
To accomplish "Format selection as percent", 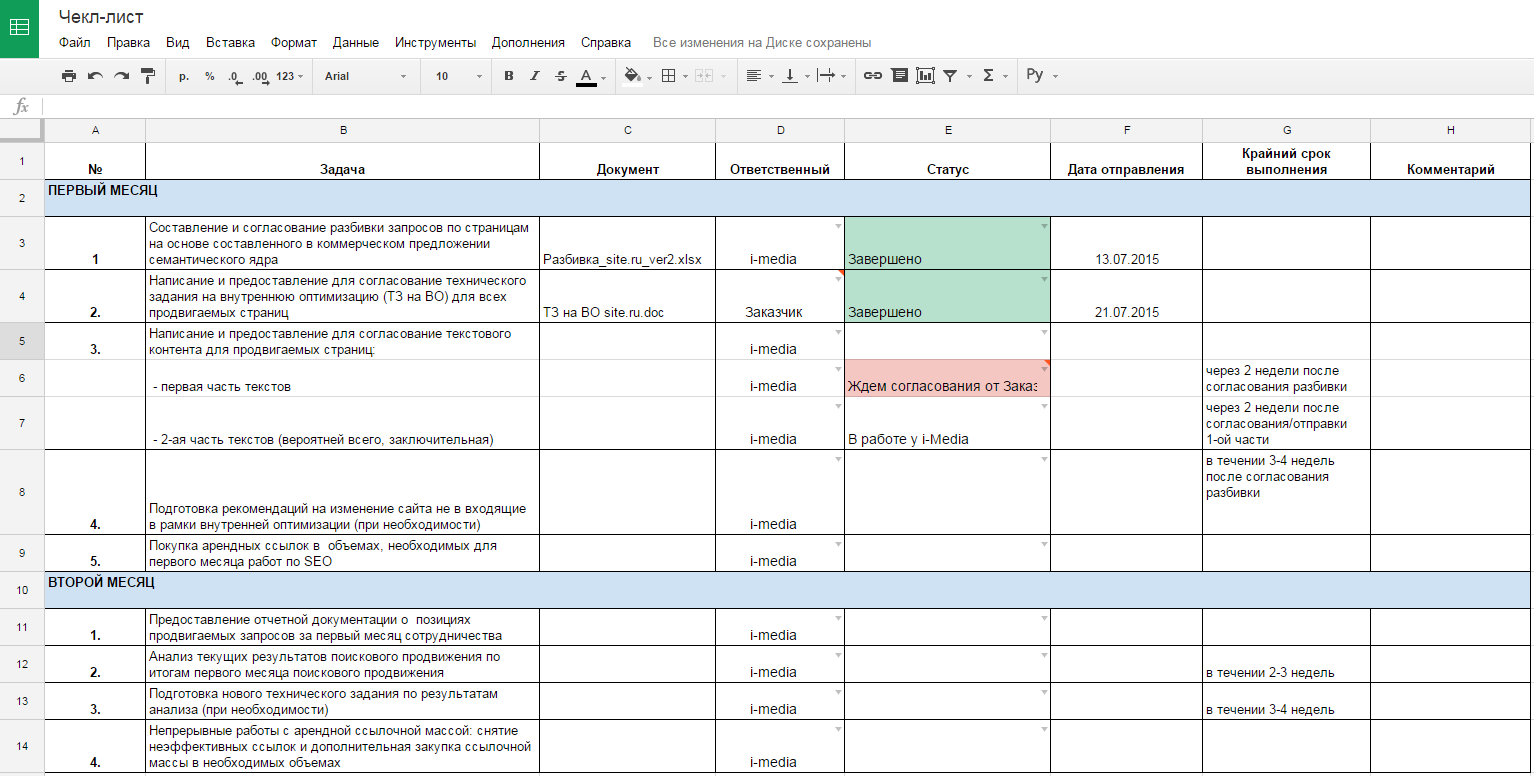I will click(209, 76).
